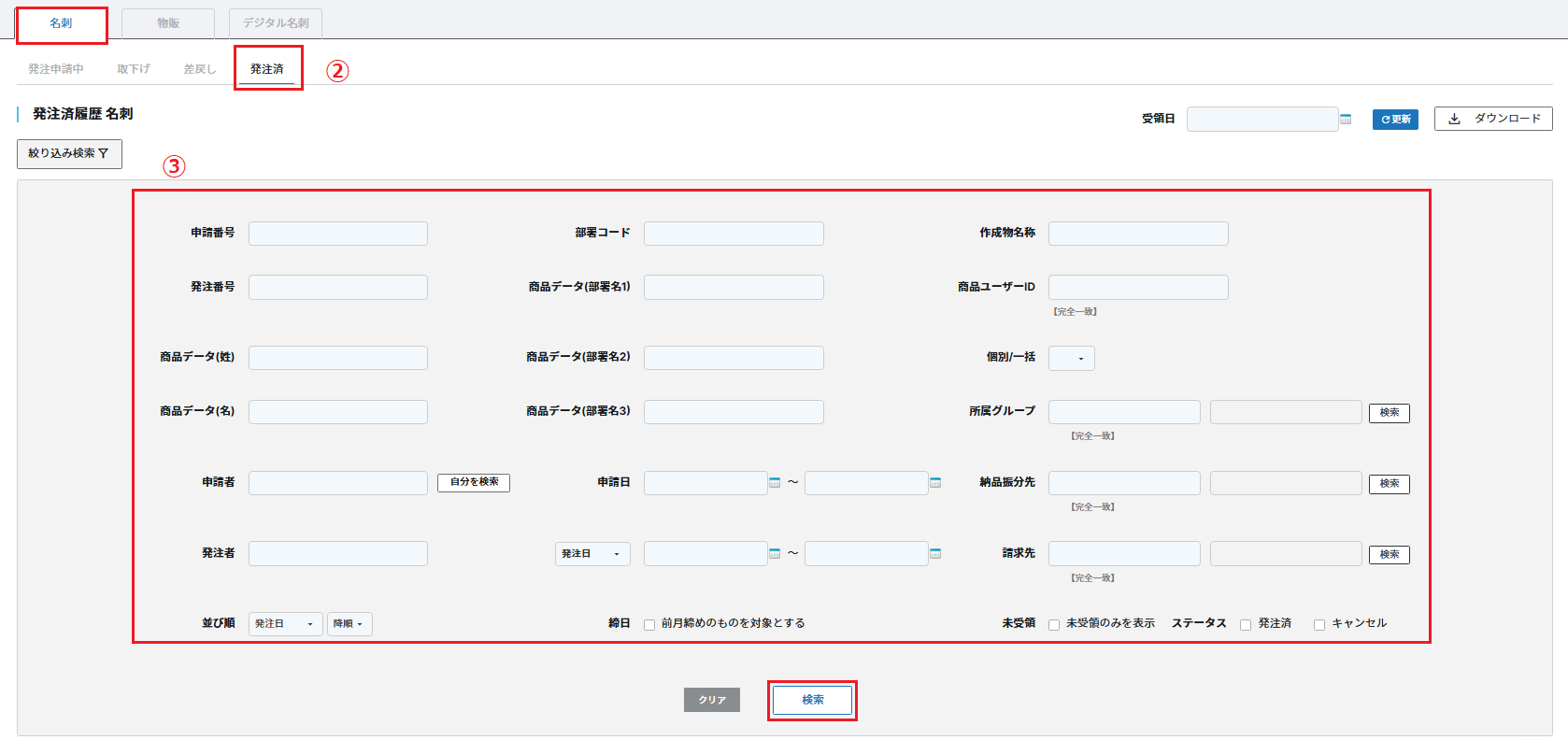Click the 受領日 date input field

(x=1262, y=119)
